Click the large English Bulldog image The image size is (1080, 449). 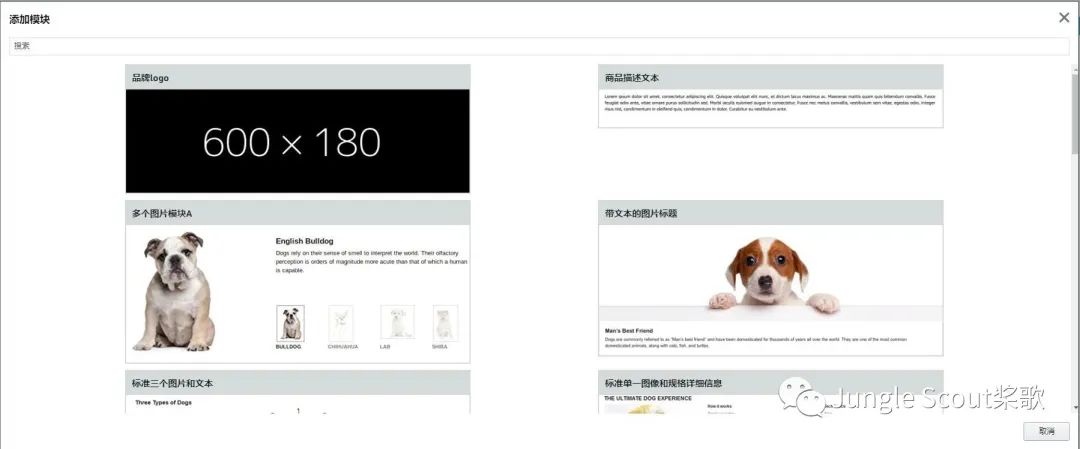175,291
